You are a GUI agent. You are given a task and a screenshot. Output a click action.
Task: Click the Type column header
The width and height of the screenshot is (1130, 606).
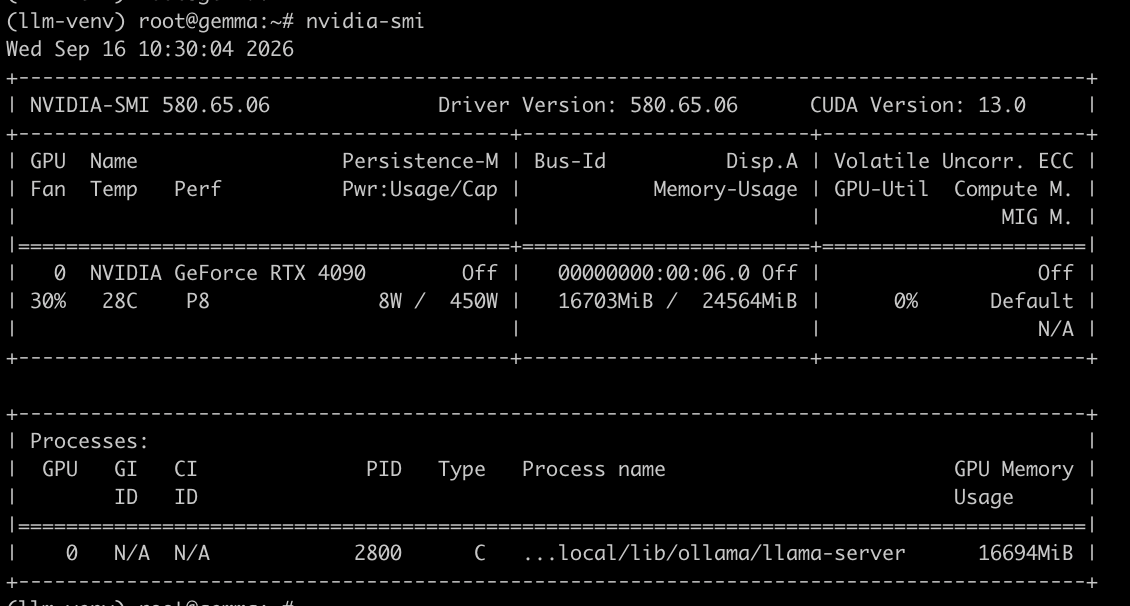[462, 469]
